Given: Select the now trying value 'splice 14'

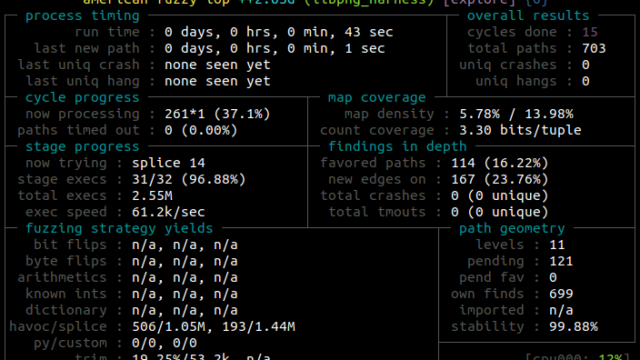Looking at the screenshot, I should [168, 163].
